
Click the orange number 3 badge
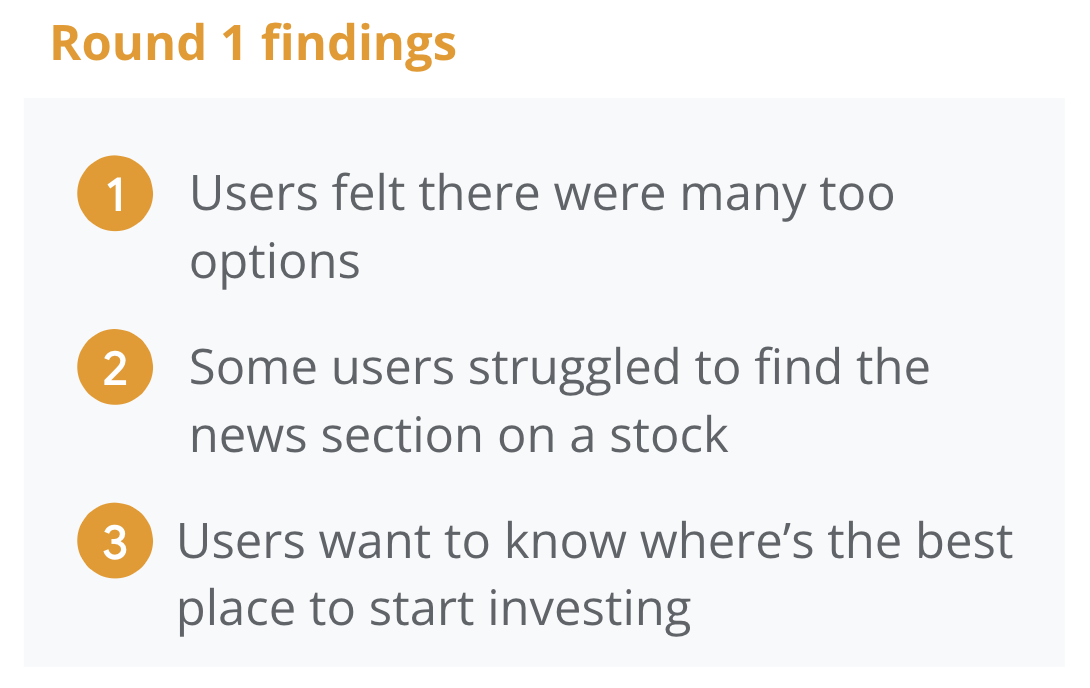tap(115, 541)
